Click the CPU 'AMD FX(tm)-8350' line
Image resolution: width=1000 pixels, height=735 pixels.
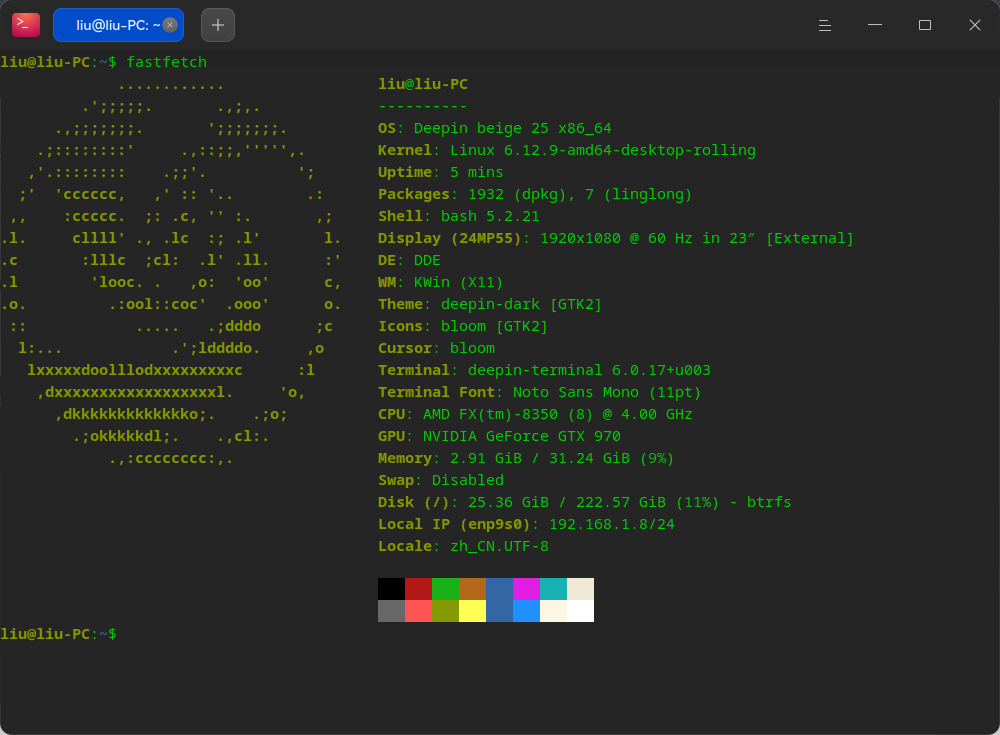535,414
